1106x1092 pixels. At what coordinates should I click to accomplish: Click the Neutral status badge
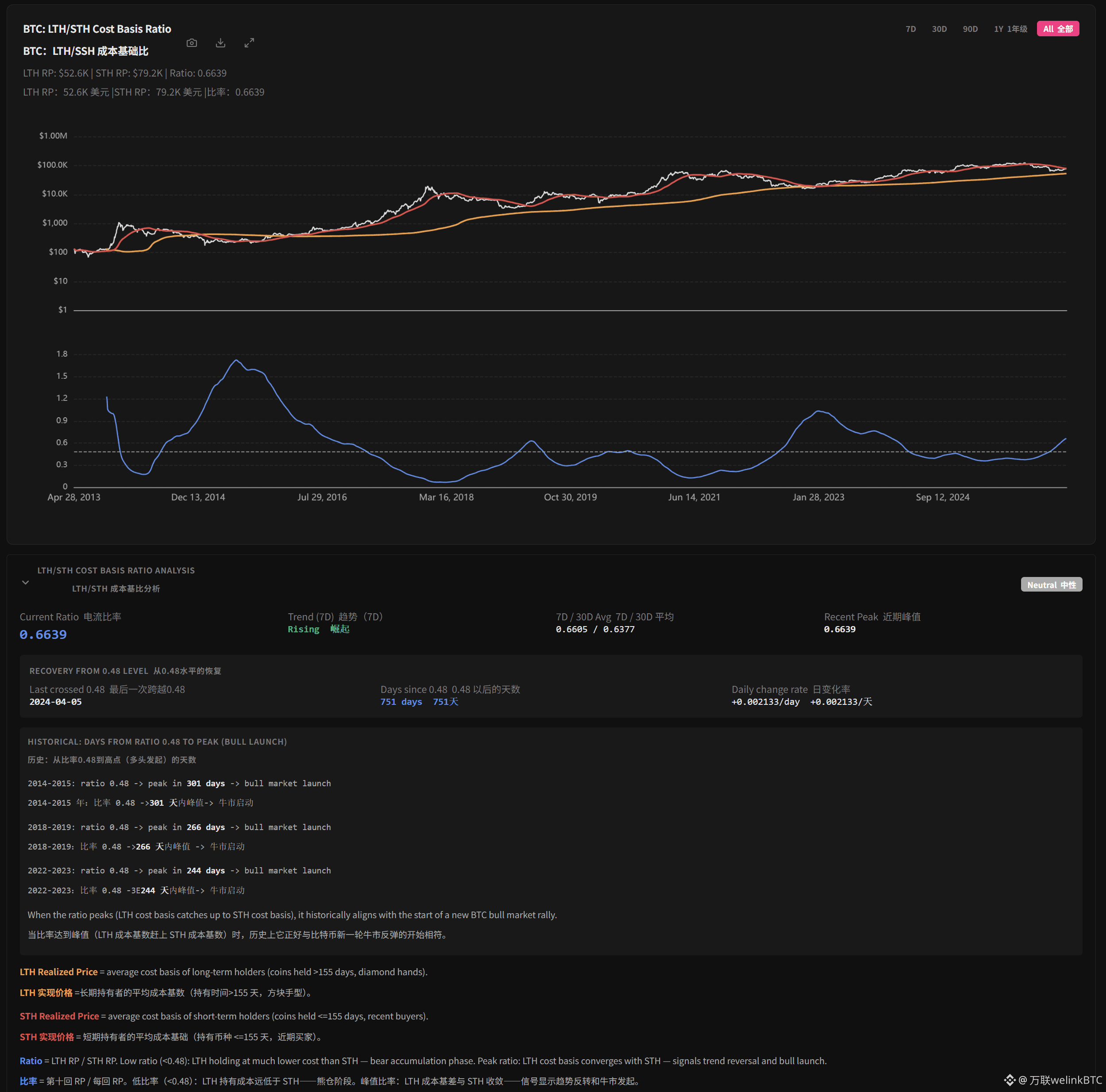(1052, 584)
